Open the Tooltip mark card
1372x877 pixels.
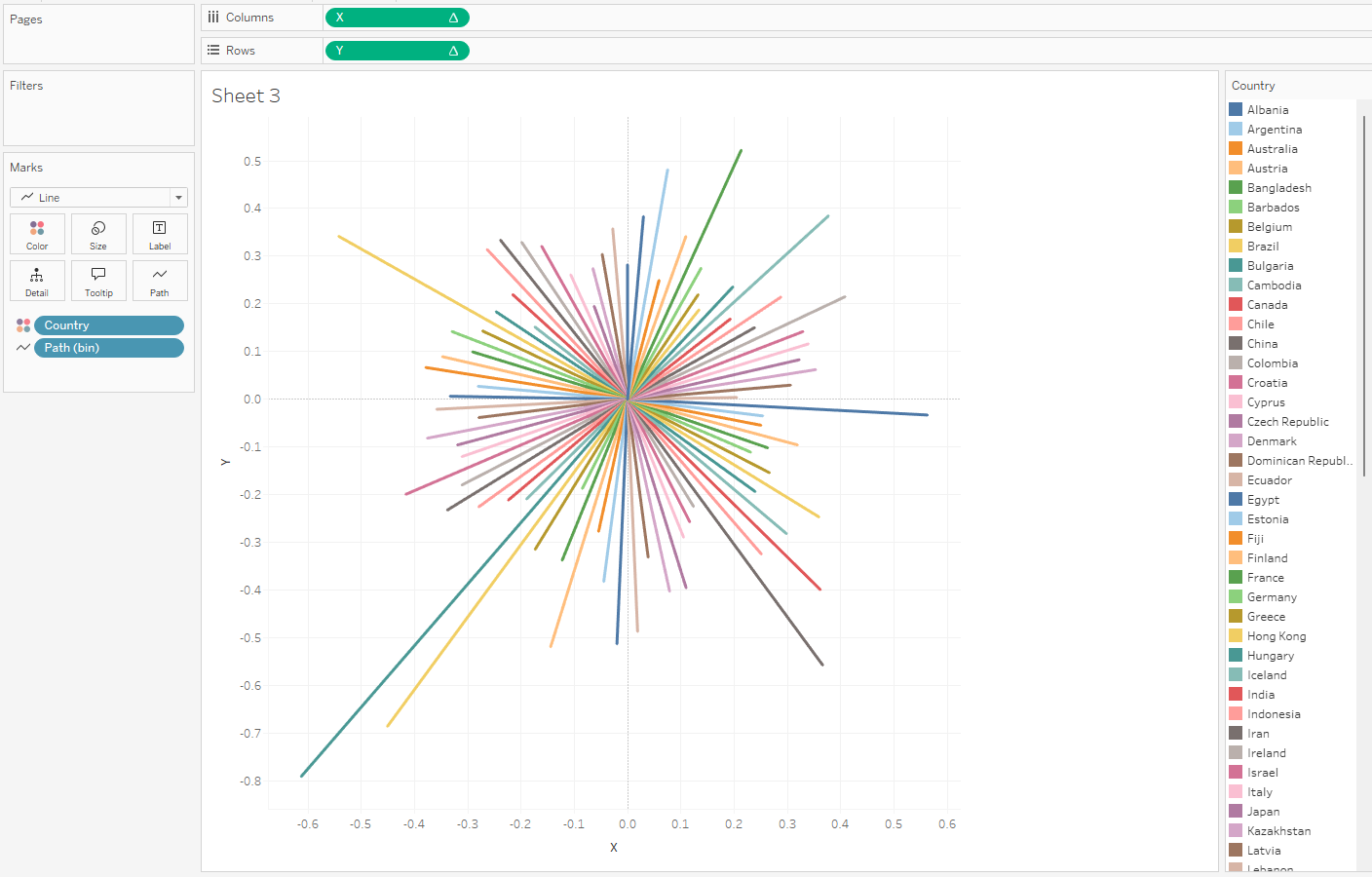(x=98, y=281)
